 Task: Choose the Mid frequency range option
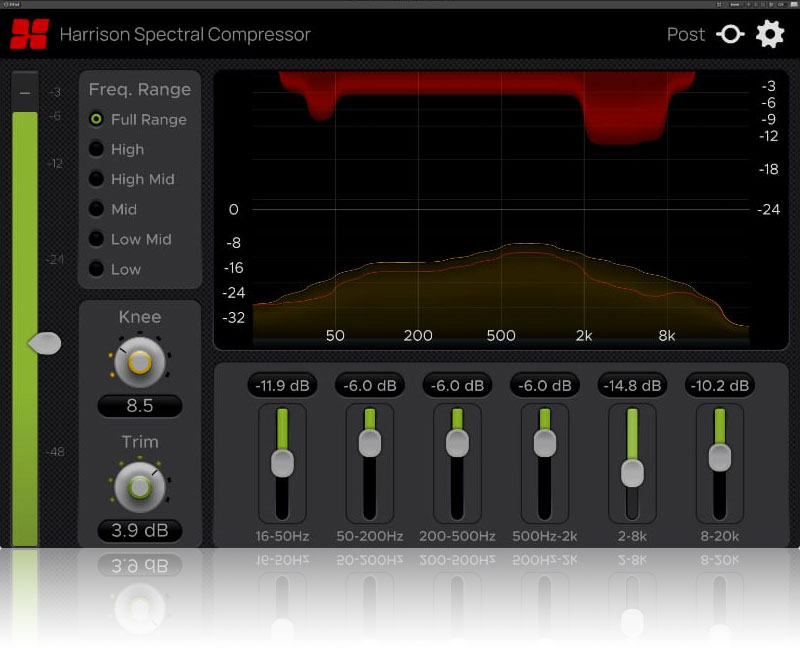point(96,209)
